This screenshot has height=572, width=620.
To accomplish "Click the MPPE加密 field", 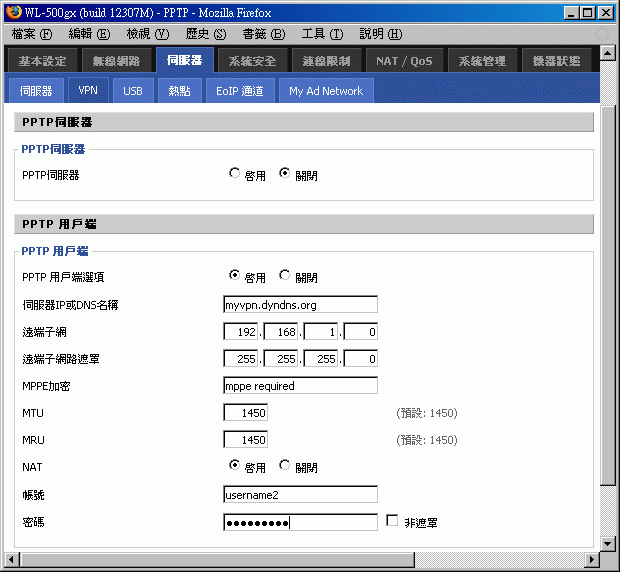I will point(300,385).
